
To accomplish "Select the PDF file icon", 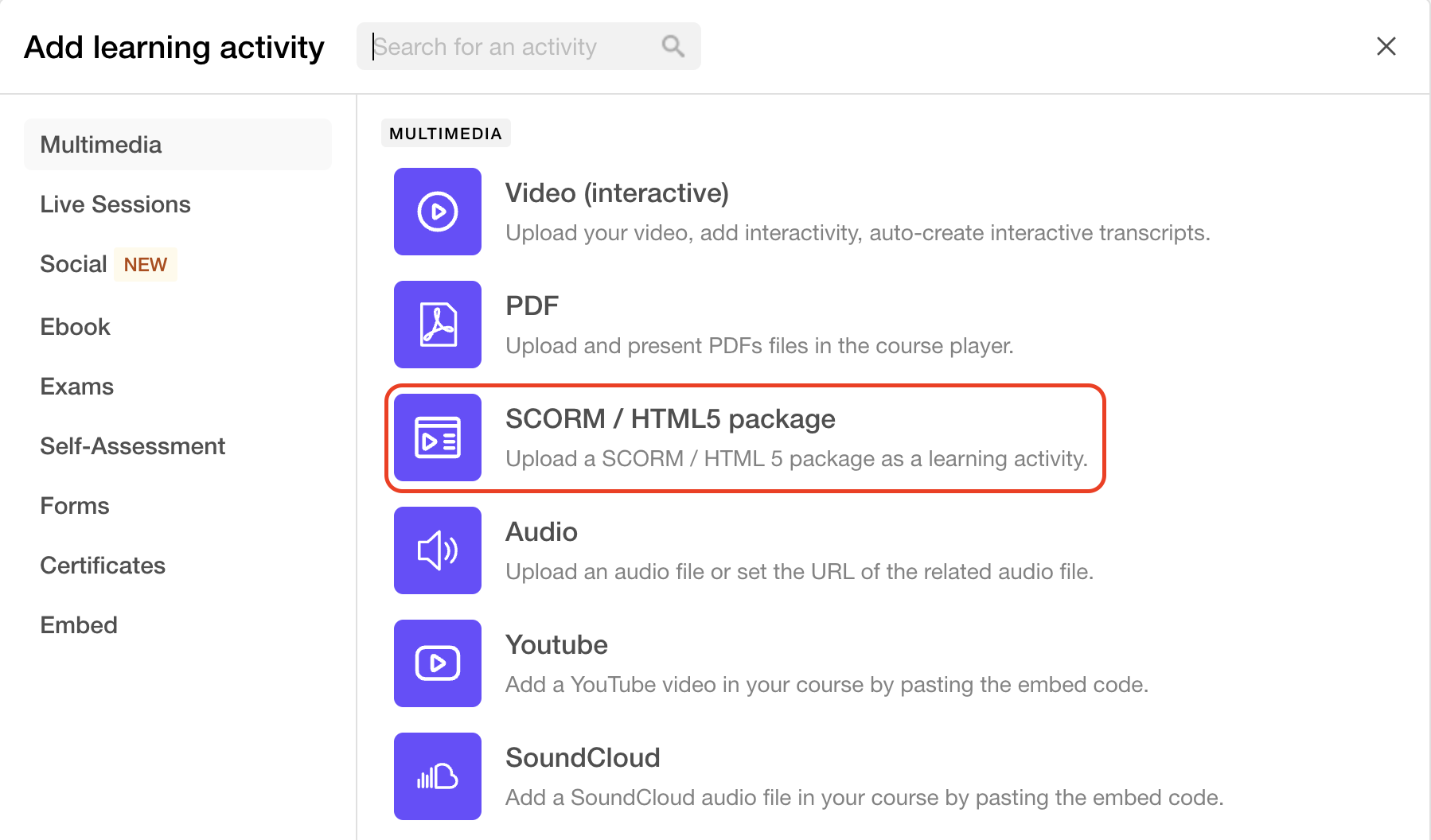I will coord(438,325).
